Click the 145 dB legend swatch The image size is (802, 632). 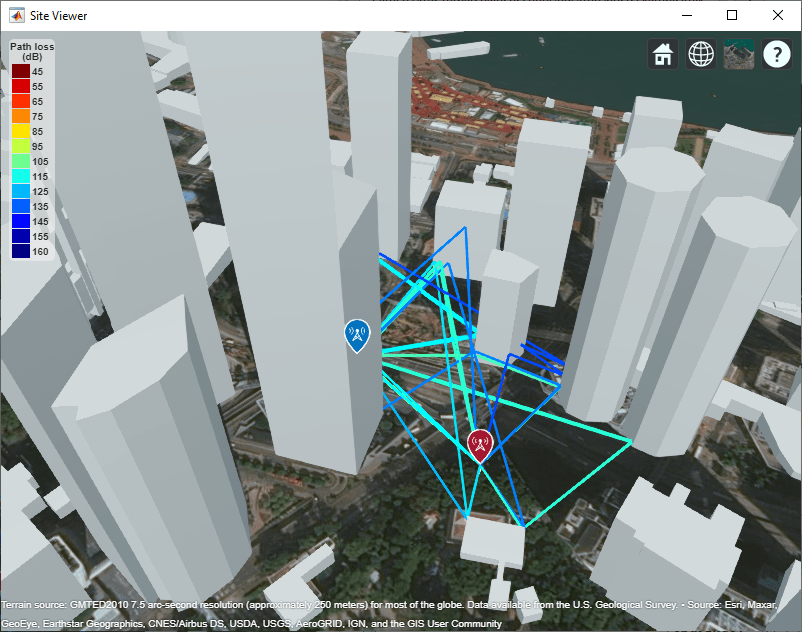point(21,221)
